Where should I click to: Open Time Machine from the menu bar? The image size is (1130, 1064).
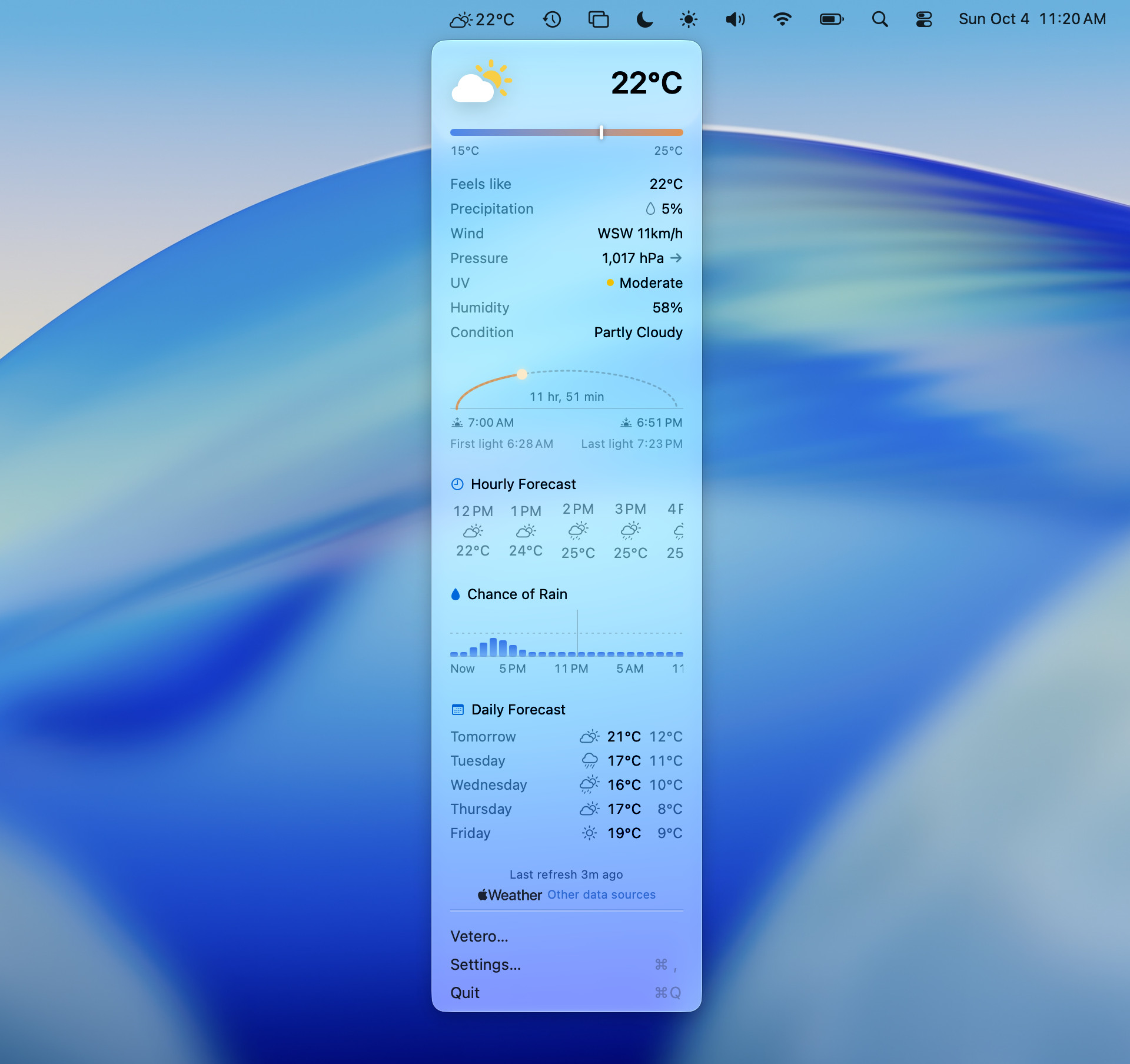coord(551,19)
